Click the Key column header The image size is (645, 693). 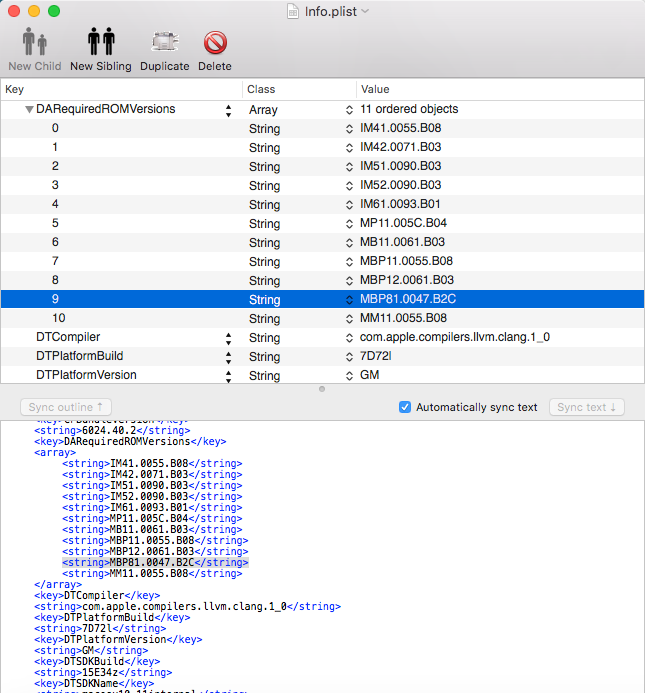pos(121,89)
